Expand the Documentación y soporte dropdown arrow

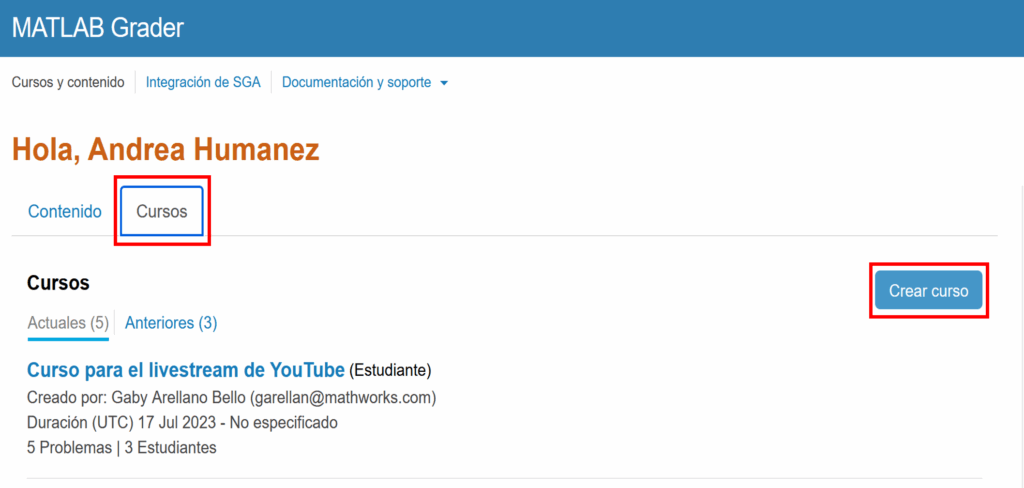444,83
